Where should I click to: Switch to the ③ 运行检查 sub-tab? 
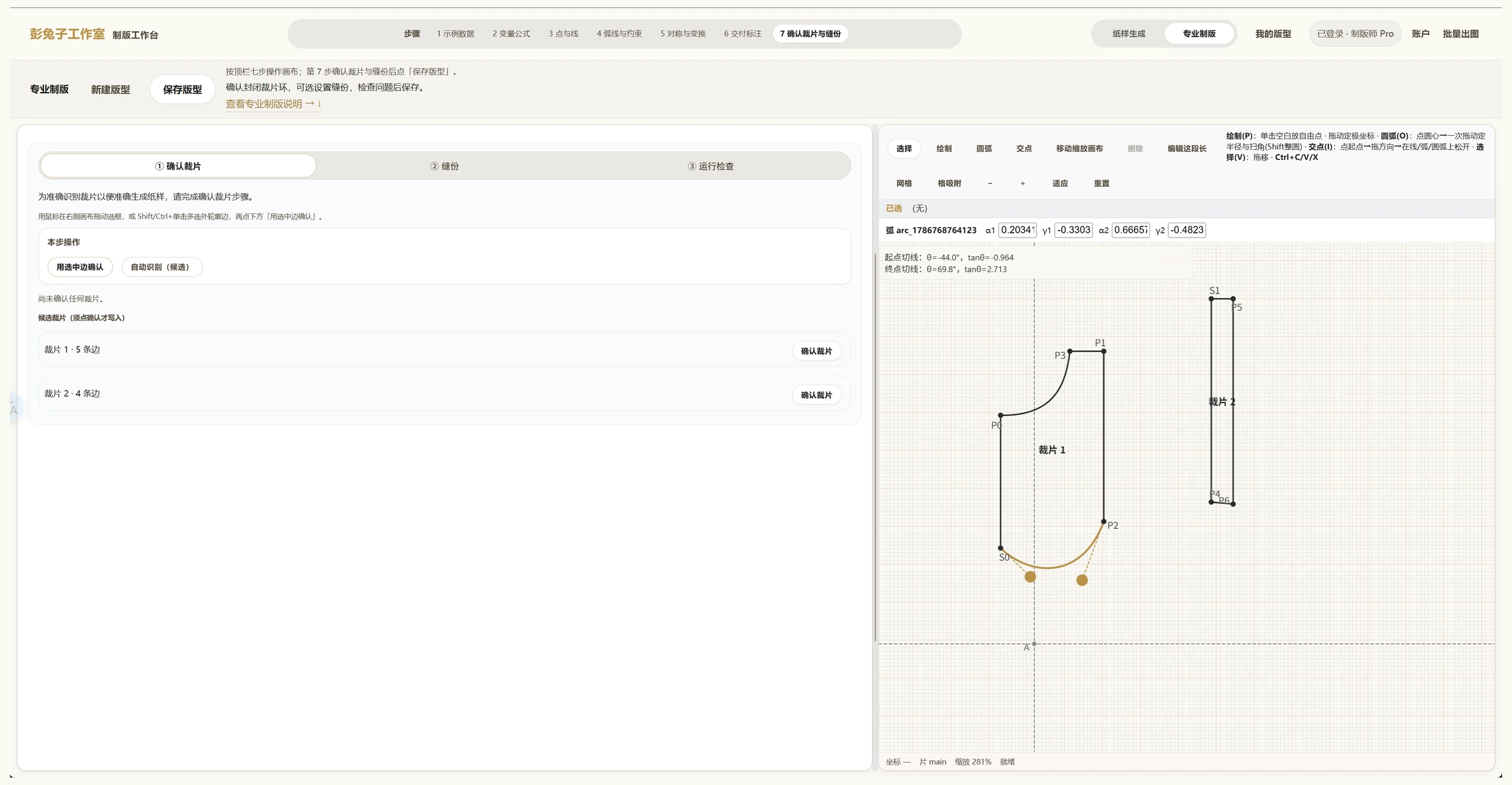point(711,166)
